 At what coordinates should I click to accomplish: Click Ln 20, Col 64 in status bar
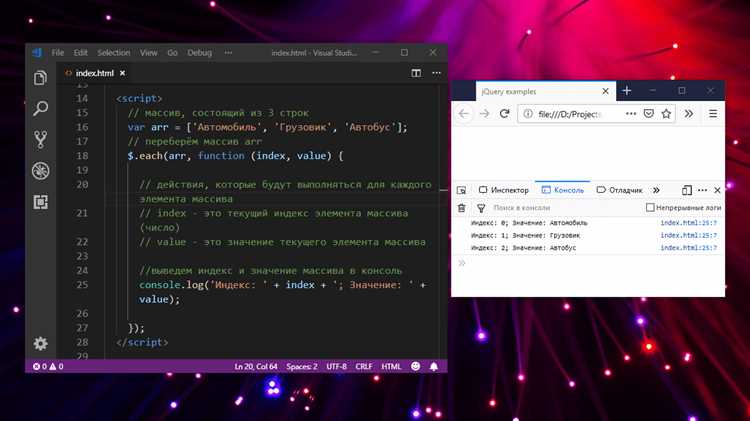point(255,366)
